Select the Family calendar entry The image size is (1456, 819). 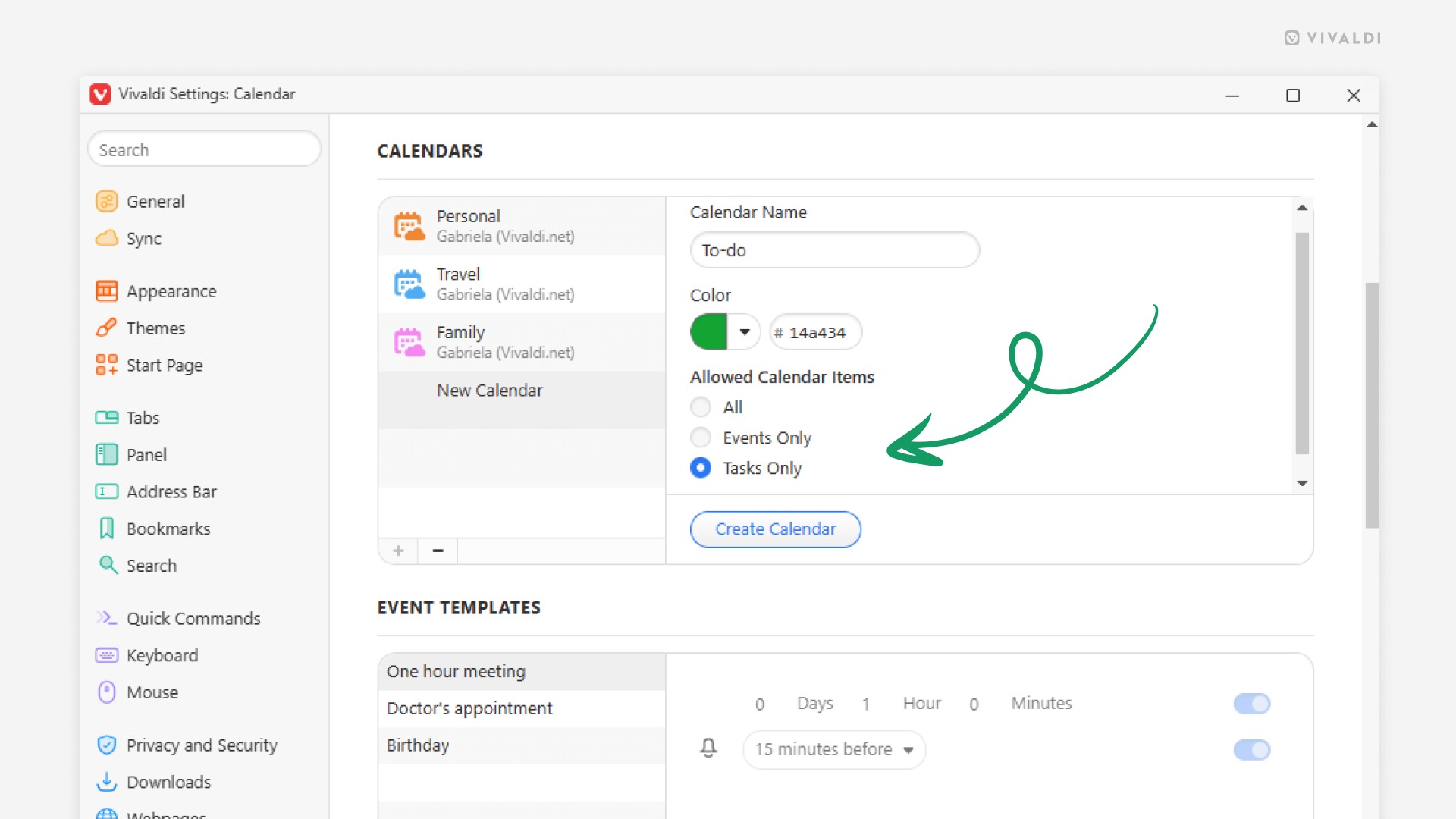522,342
